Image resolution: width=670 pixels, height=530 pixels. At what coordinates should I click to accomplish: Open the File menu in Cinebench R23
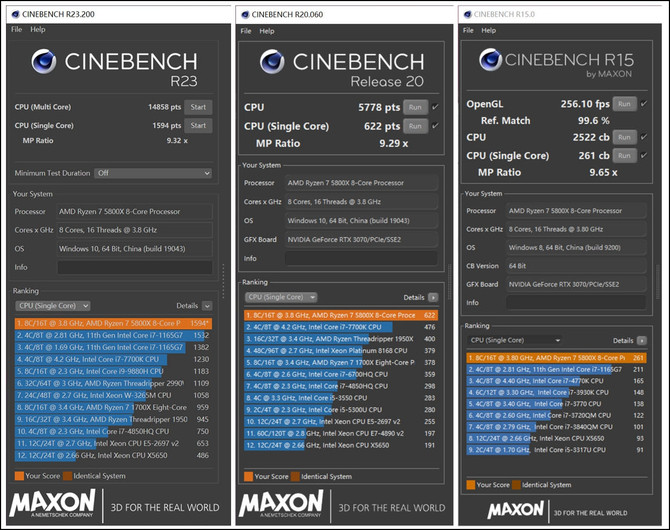16,30
